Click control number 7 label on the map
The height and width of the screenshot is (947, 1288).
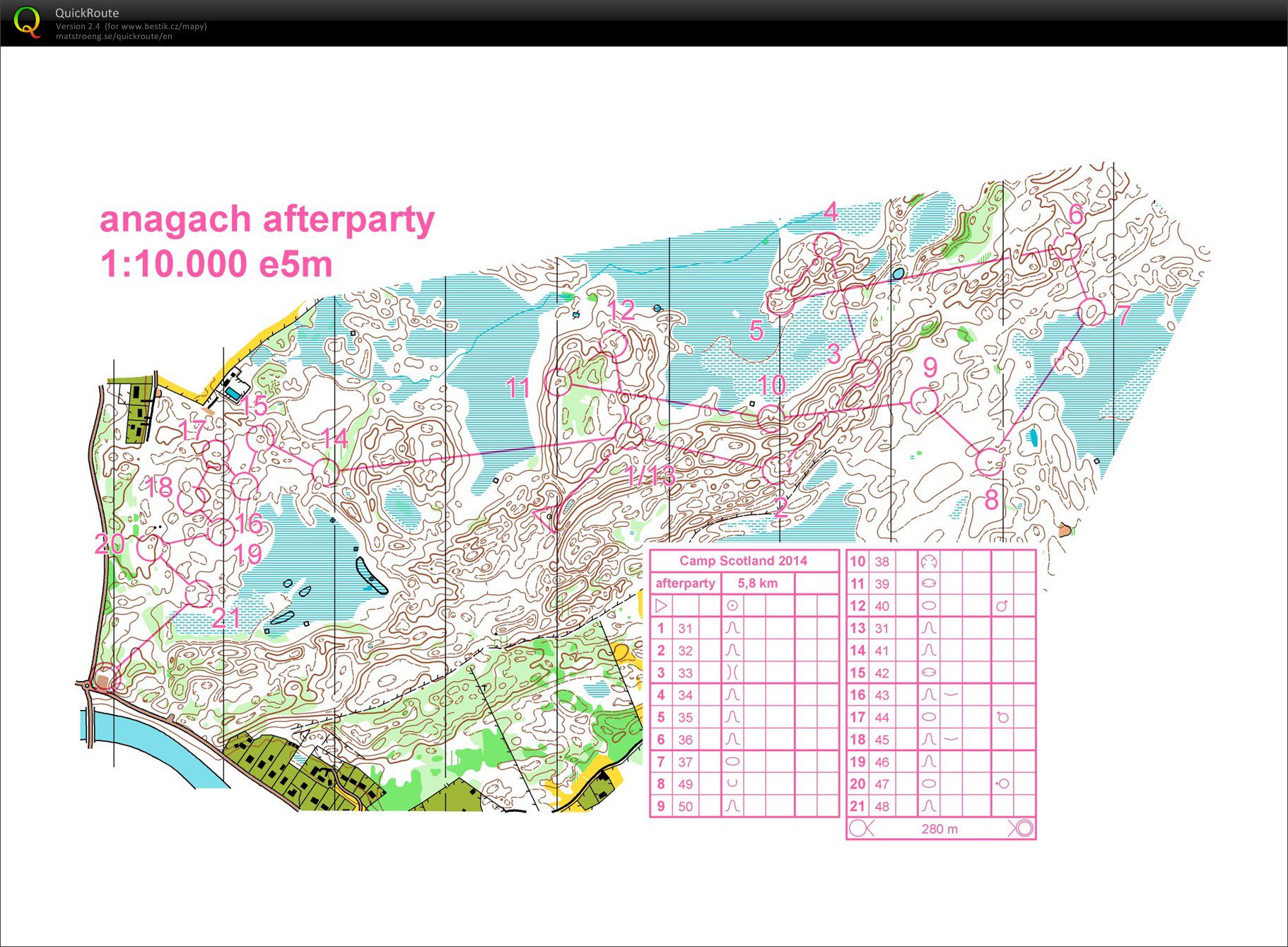pyautogui.click(x=1124, y=315)
